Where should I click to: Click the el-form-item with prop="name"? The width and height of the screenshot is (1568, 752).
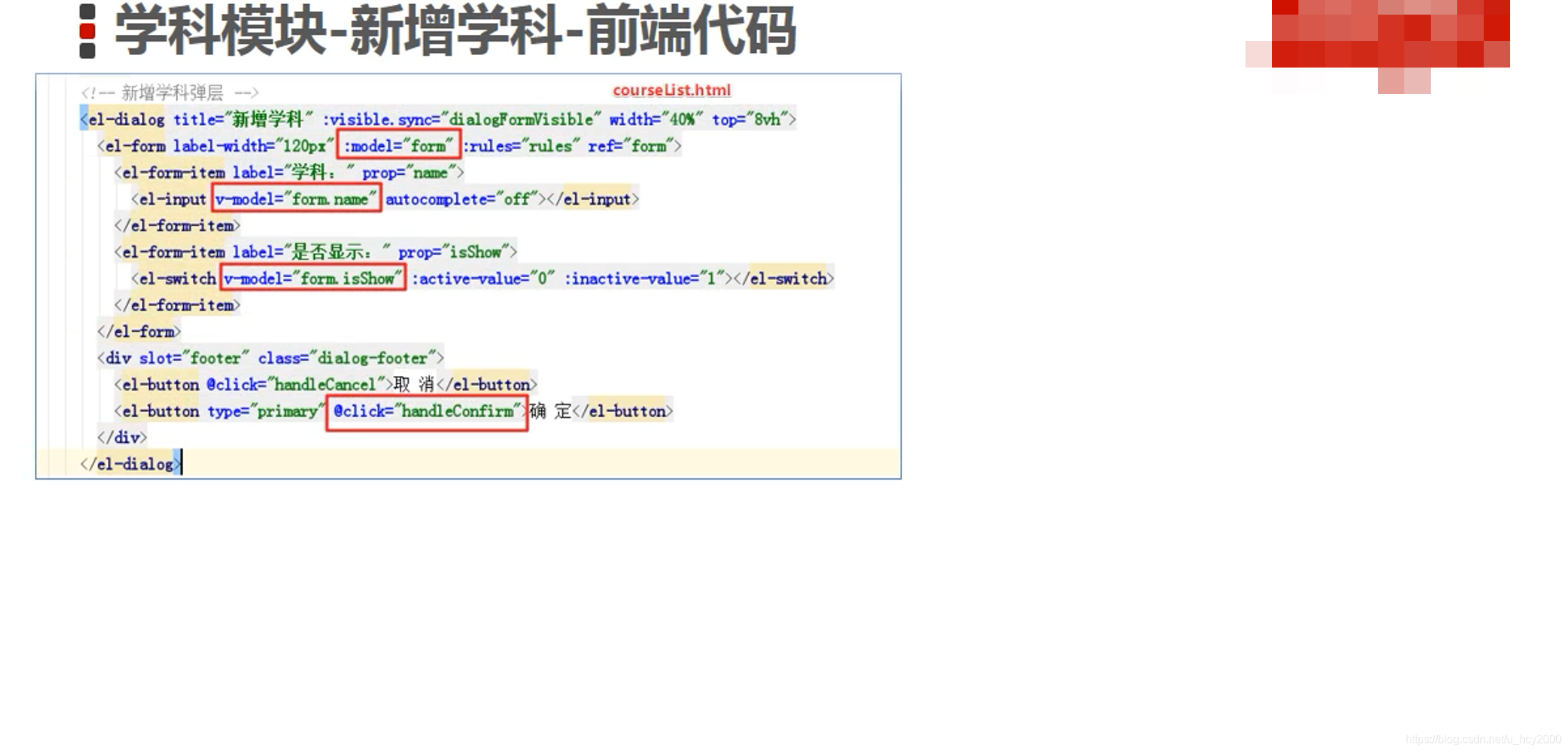click(288, 173)
